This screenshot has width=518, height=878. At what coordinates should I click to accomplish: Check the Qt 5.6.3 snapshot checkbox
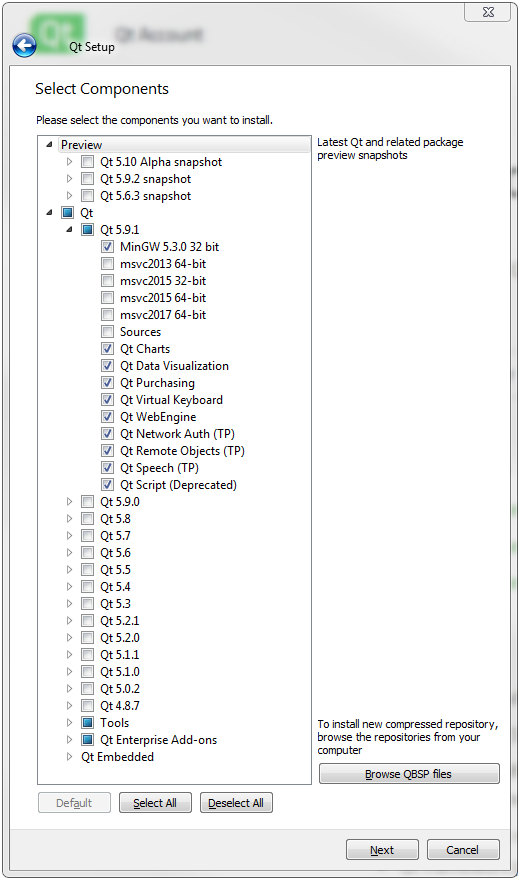pos(87,196)
